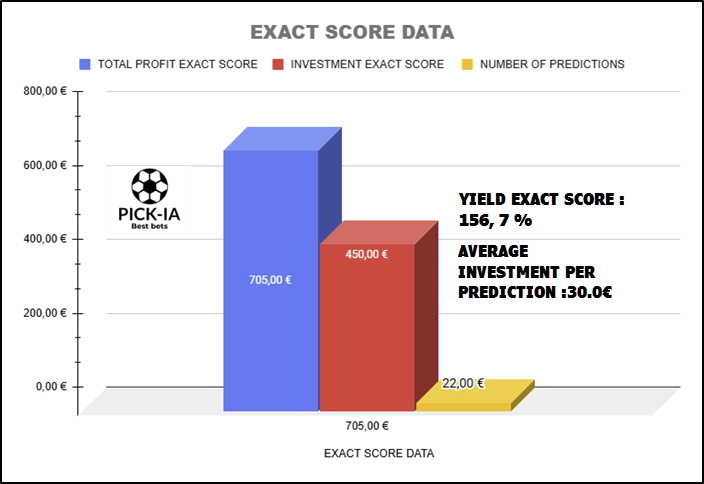Select the blue Total Profit legend swatch
704x484 pixels.
85,64
